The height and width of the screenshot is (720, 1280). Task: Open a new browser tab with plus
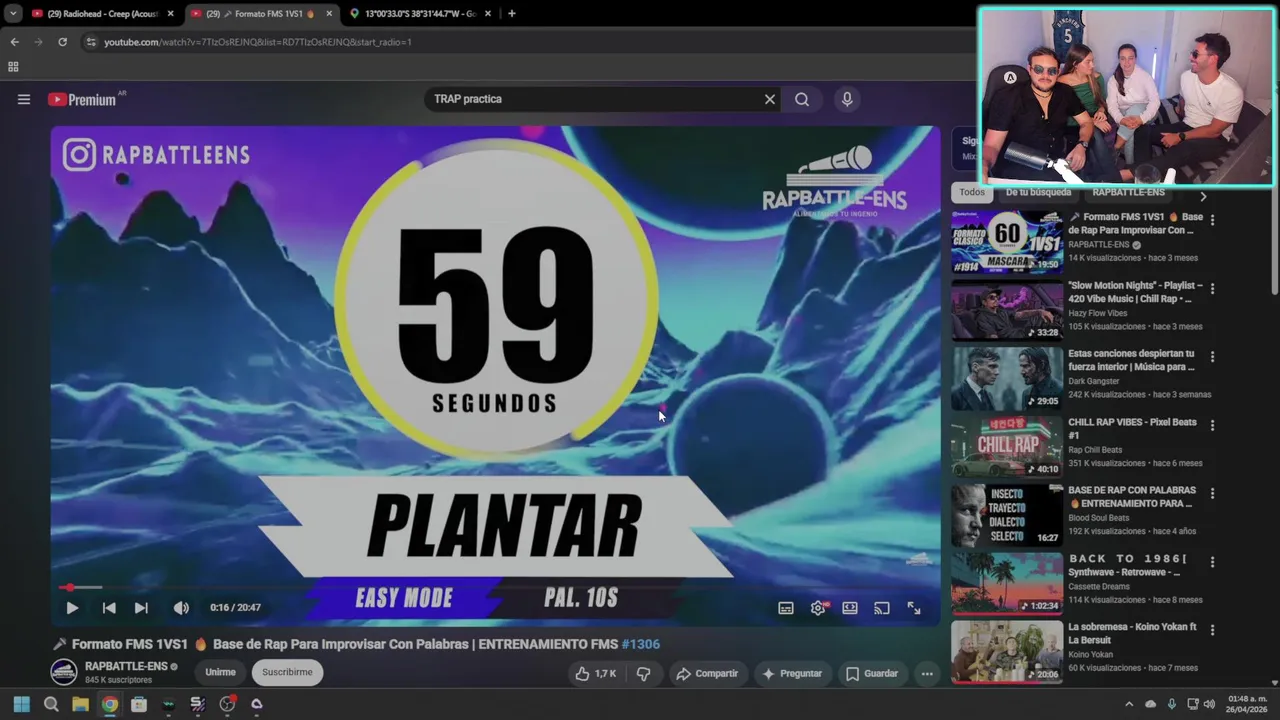pos(512,14)
